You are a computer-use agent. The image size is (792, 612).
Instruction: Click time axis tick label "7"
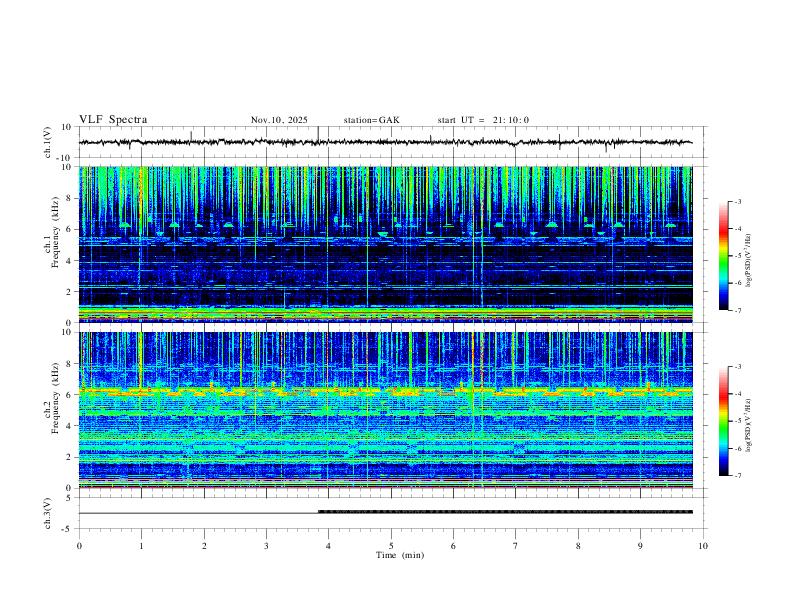[x=516, y=546]
